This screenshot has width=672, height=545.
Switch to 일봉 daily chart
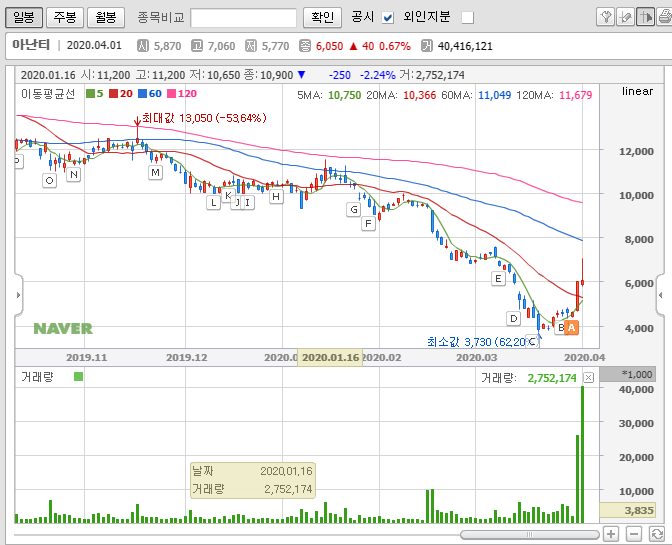[24, 17]
